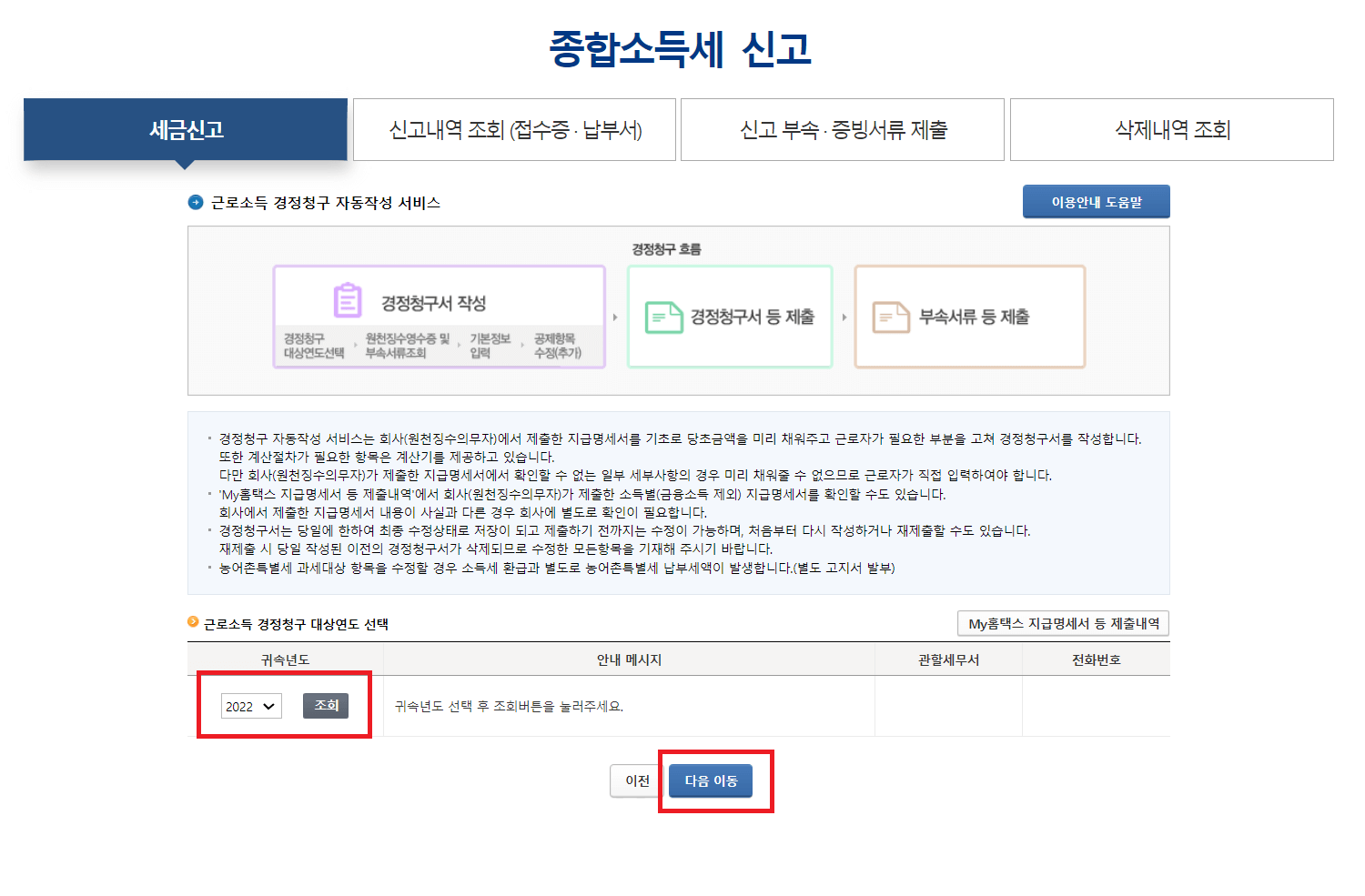
Task: Switch to 신고 부속·증빙서류 제출 tab
Action: pyautogui.click(x=843, y=129)
